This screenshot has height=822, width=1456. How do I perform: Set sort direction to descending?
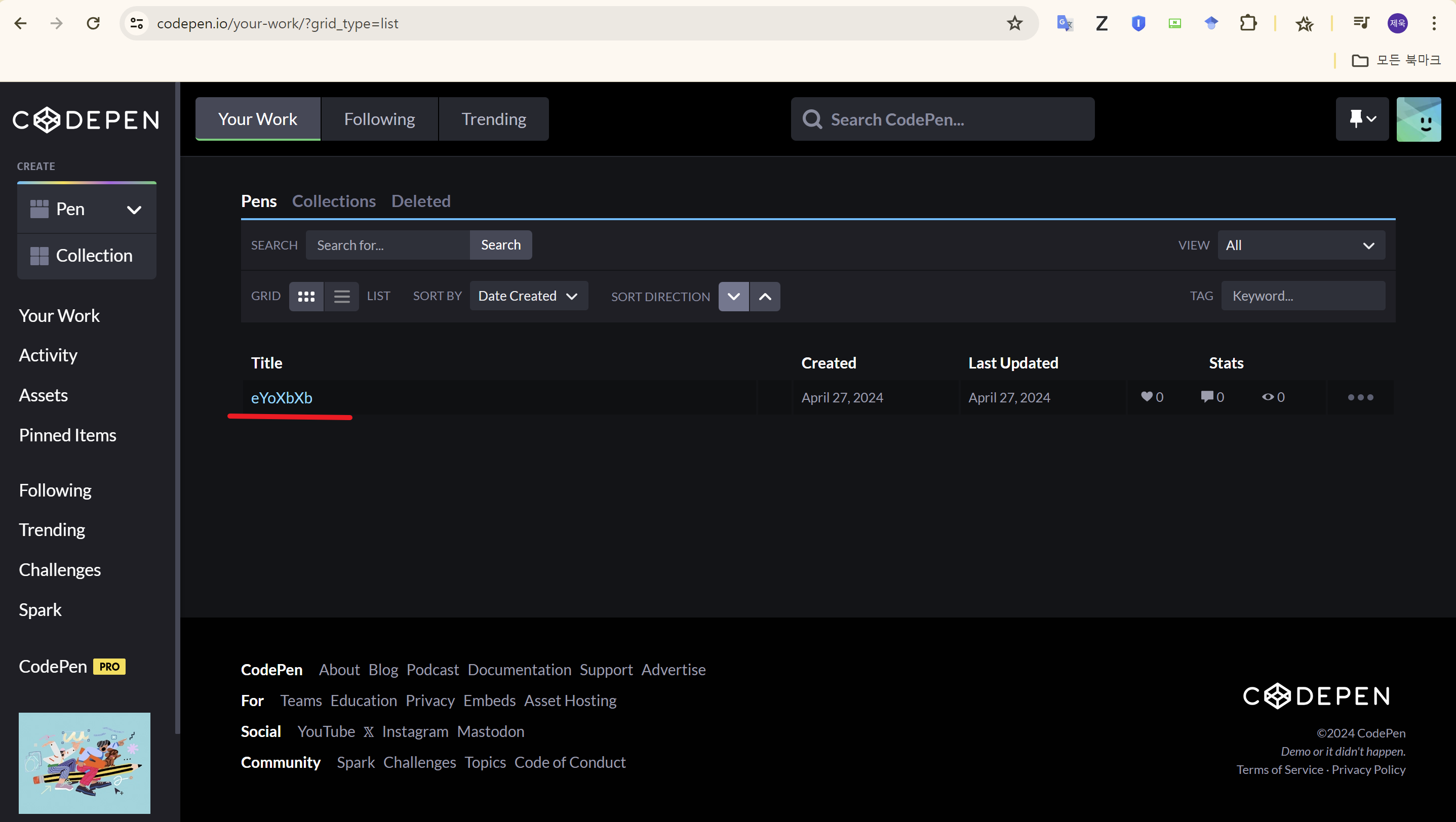click(733, 297)
